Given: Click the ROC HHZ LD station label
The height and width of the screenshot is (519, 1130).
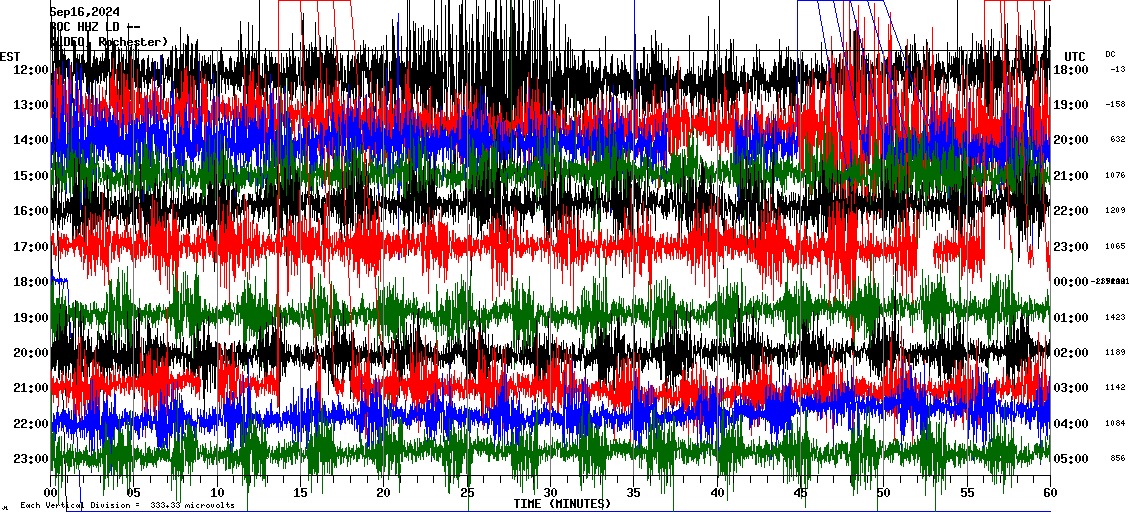Looking at the screenshot, I should 95,27.
